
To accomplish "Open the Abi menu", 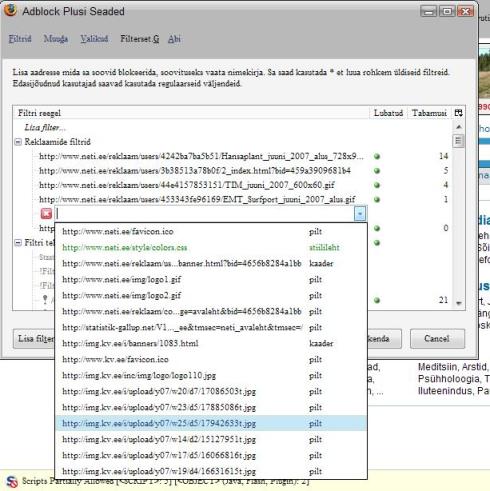I will 174,39.
